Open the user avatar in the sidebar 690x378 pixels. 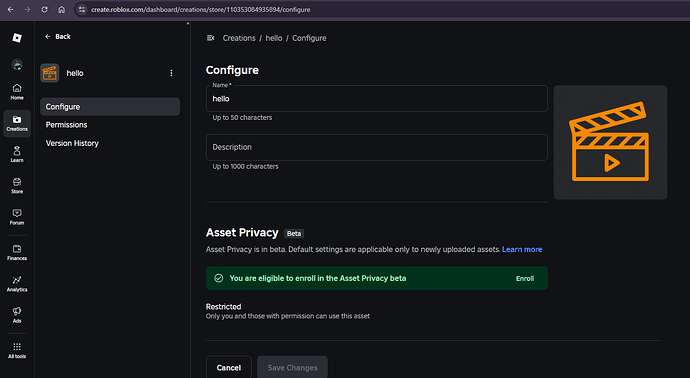click(x=17, y=65)
